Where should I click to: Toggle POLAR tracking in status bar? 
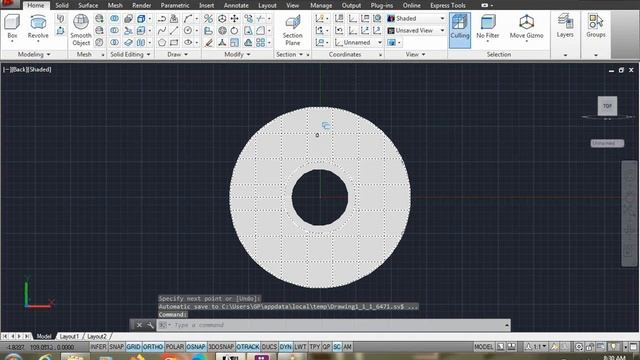[x=175, y=347]
